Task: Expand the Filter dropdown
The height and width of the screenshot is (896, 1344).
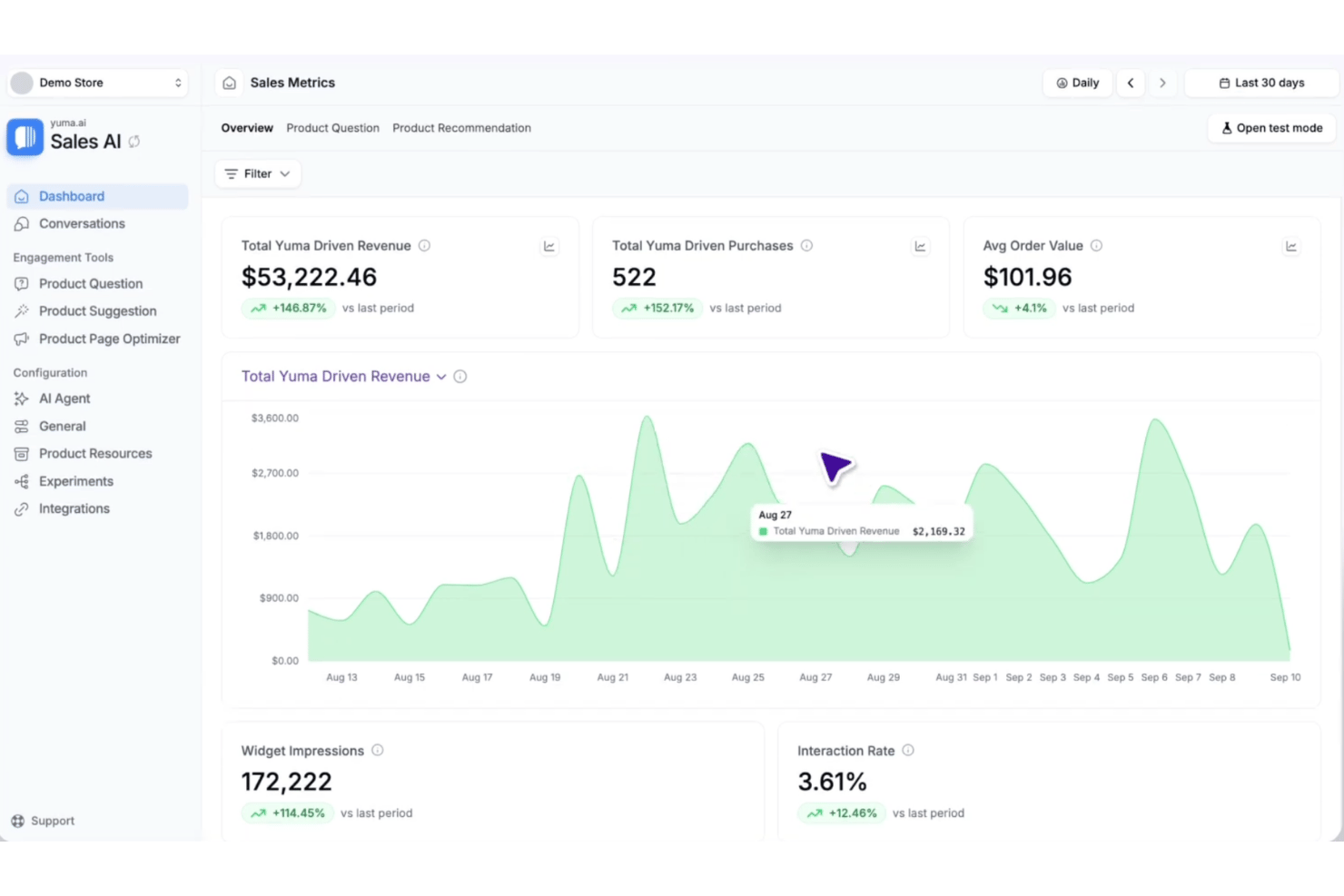Action: 258,173
